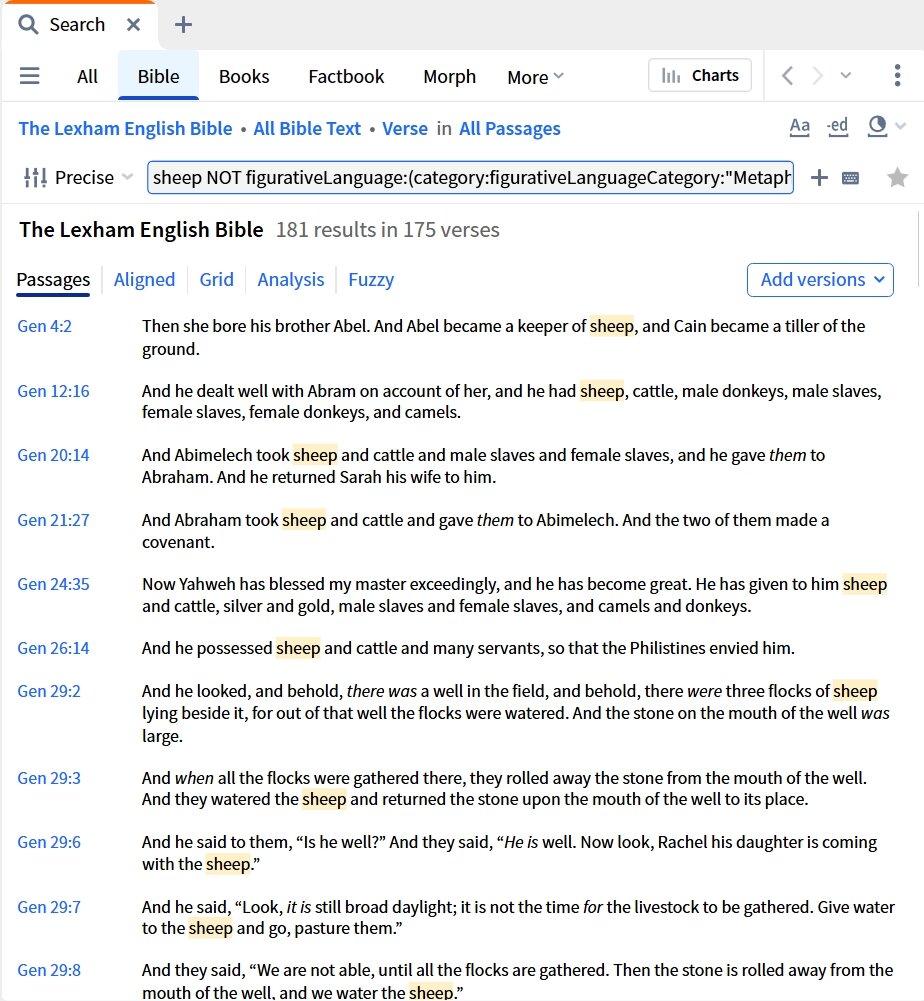
Task: Switch to the Fuzzy results view
Action: tap(371, 280)
